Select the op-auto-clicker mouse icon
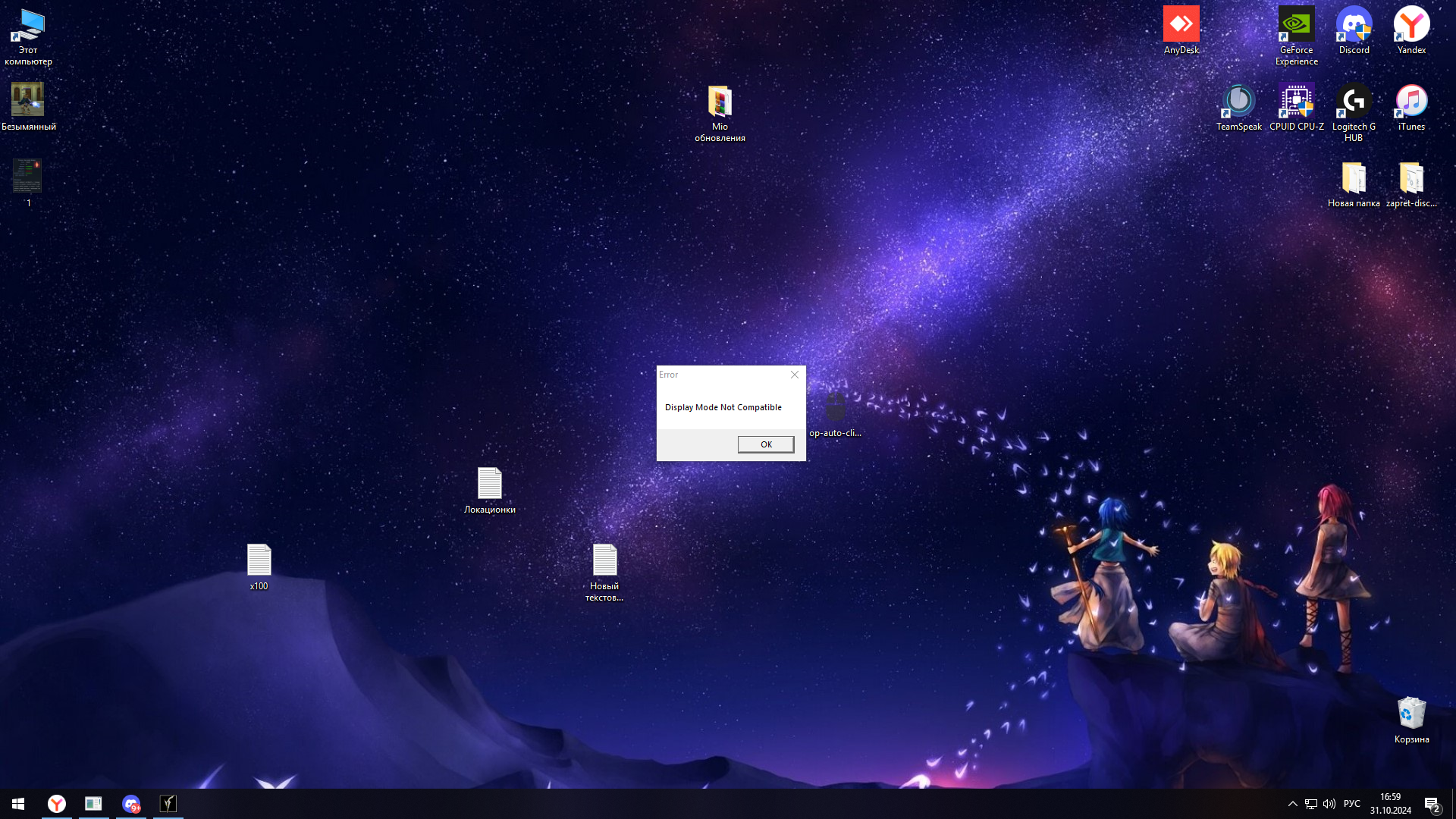 [x=835, y=408]
